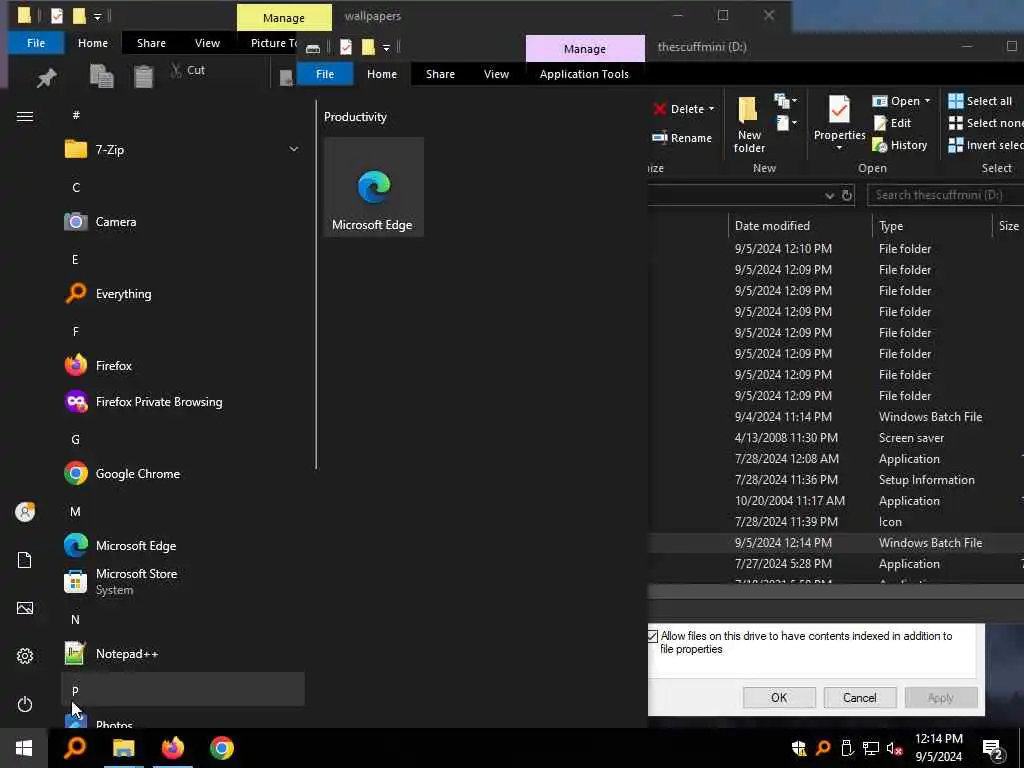1024x768 pixels.
Task: Launch Firefox from Start menu list
Action: (x=182, y=366)
